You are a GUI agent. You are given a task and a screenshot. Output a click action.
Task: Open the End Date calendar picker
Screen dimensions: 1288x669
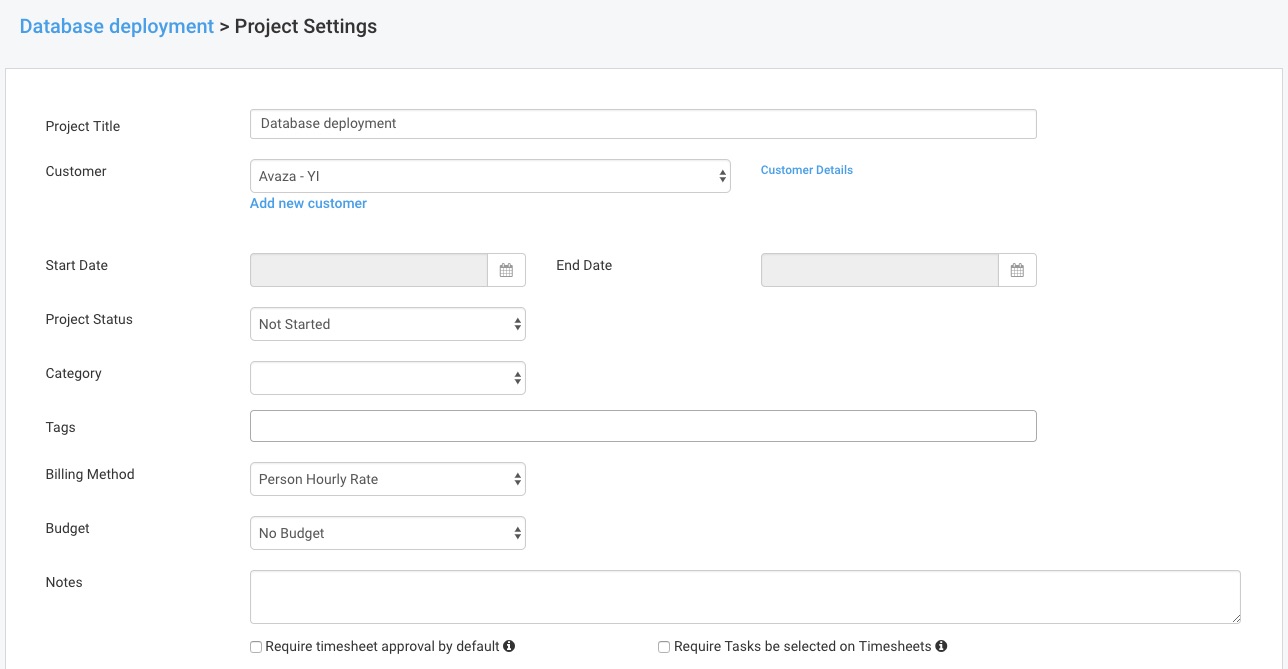(1017, 270)
